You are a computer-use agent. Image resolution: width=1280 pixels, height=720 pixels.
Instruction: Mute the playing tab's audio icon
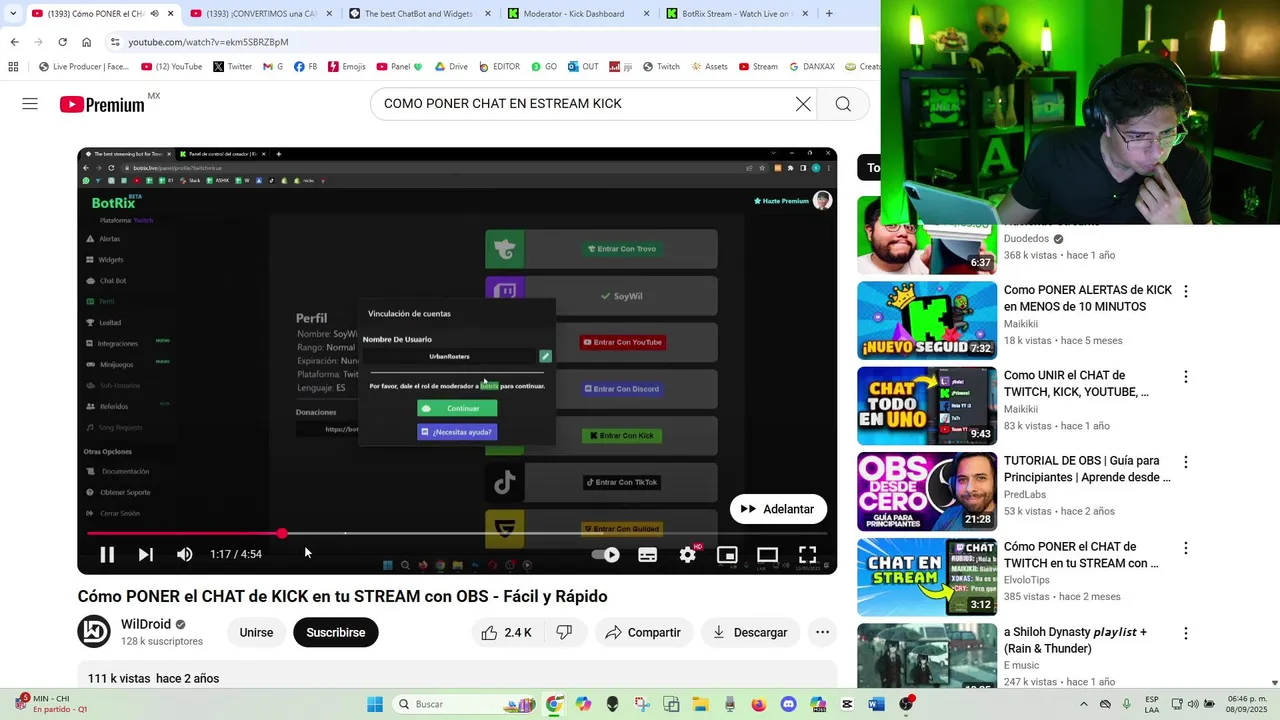pos(154,14)
